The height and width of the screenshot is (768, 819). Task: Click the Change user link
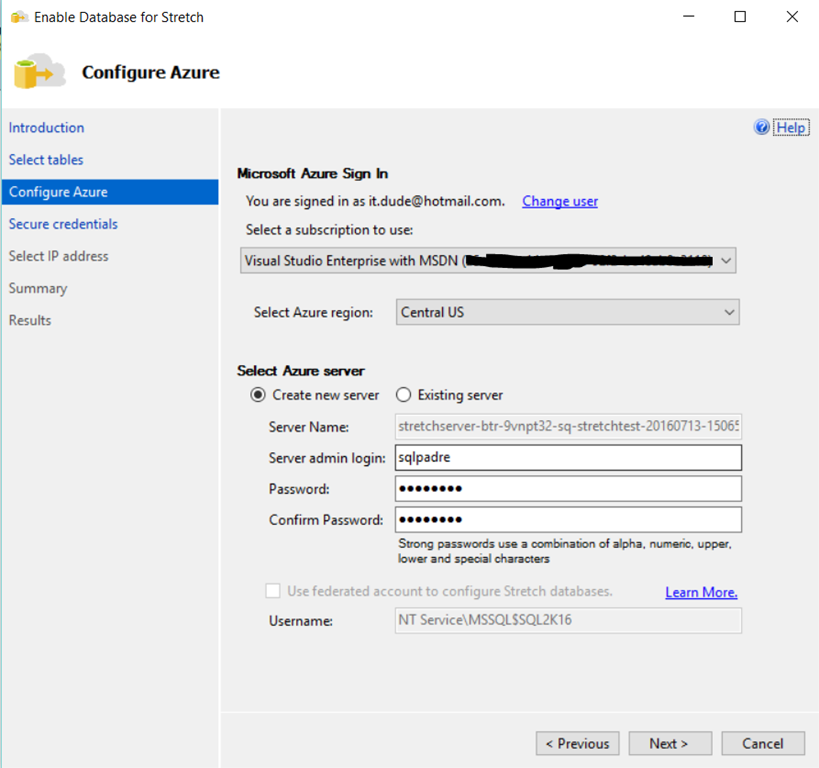(x=560, y=201)
